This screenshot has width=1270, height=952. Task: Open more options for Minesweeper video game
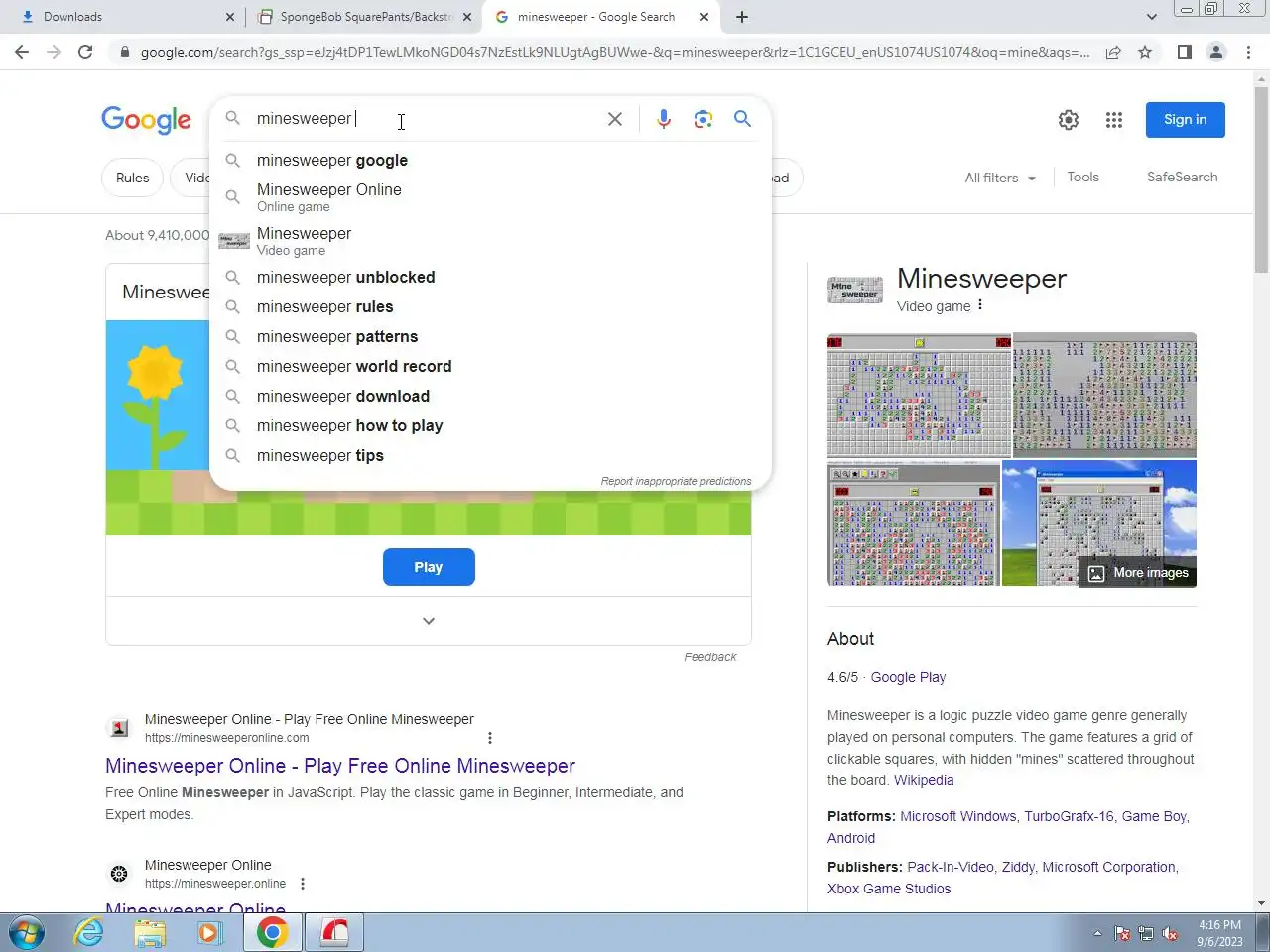980,305
